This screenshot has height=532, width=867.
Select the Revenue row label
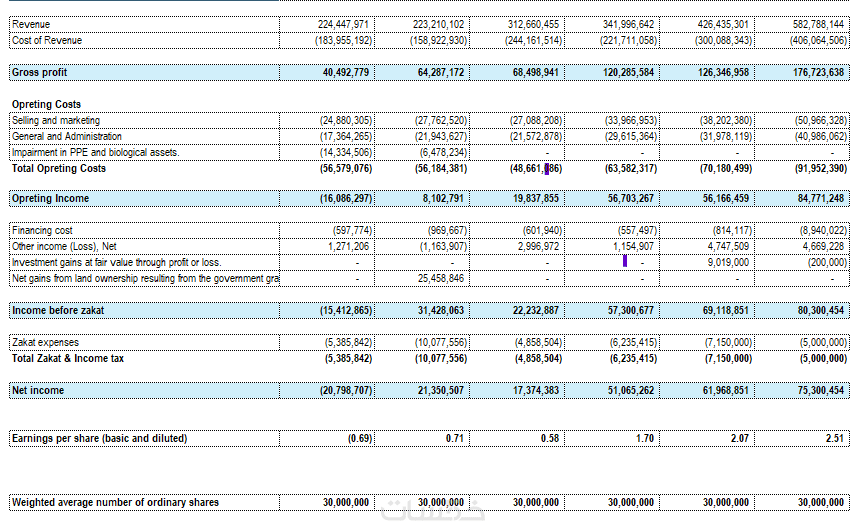pos(31,24)
